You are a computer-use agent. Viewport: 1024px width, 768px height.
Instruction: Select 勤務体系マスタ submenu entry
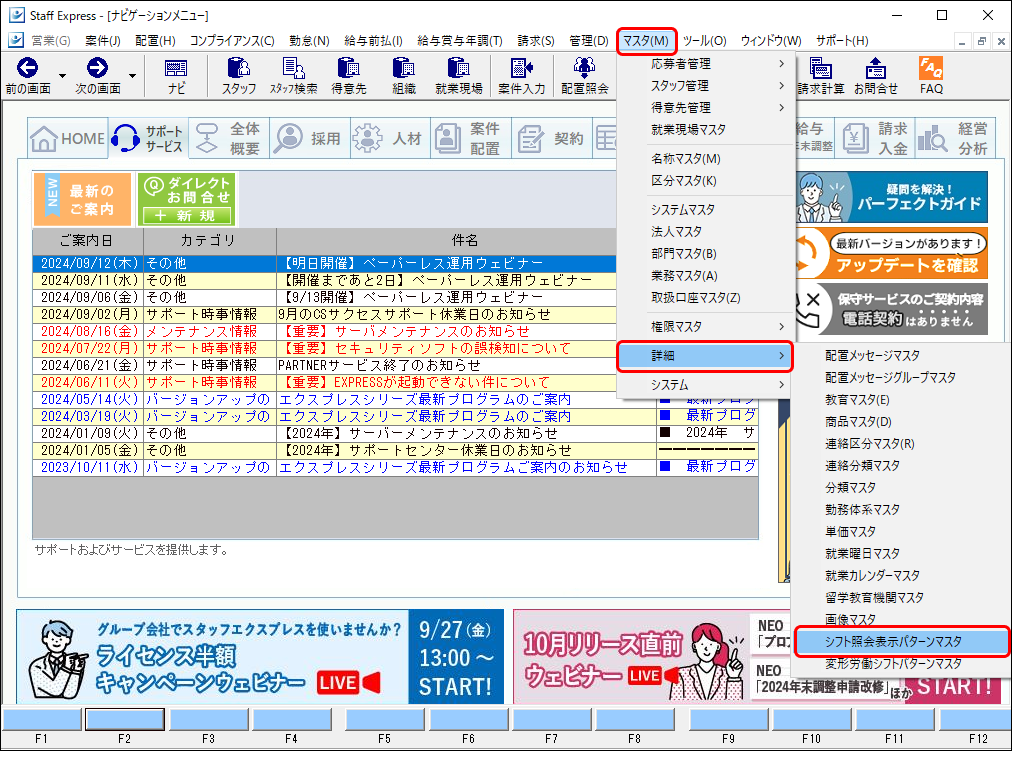point(901,509)
